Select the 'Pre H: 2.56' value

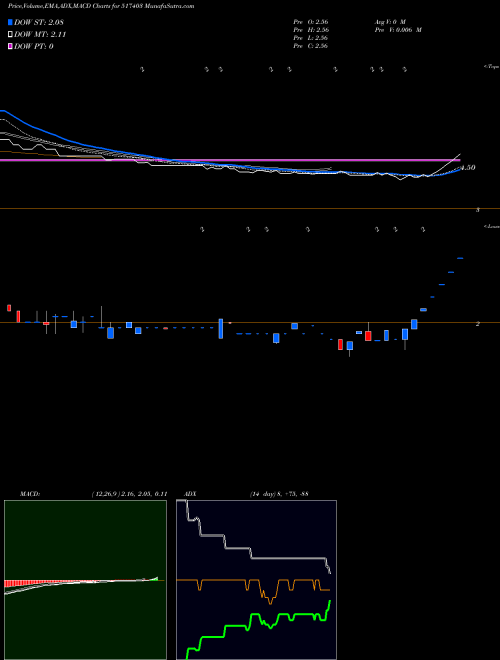click(x=311, y=30)
